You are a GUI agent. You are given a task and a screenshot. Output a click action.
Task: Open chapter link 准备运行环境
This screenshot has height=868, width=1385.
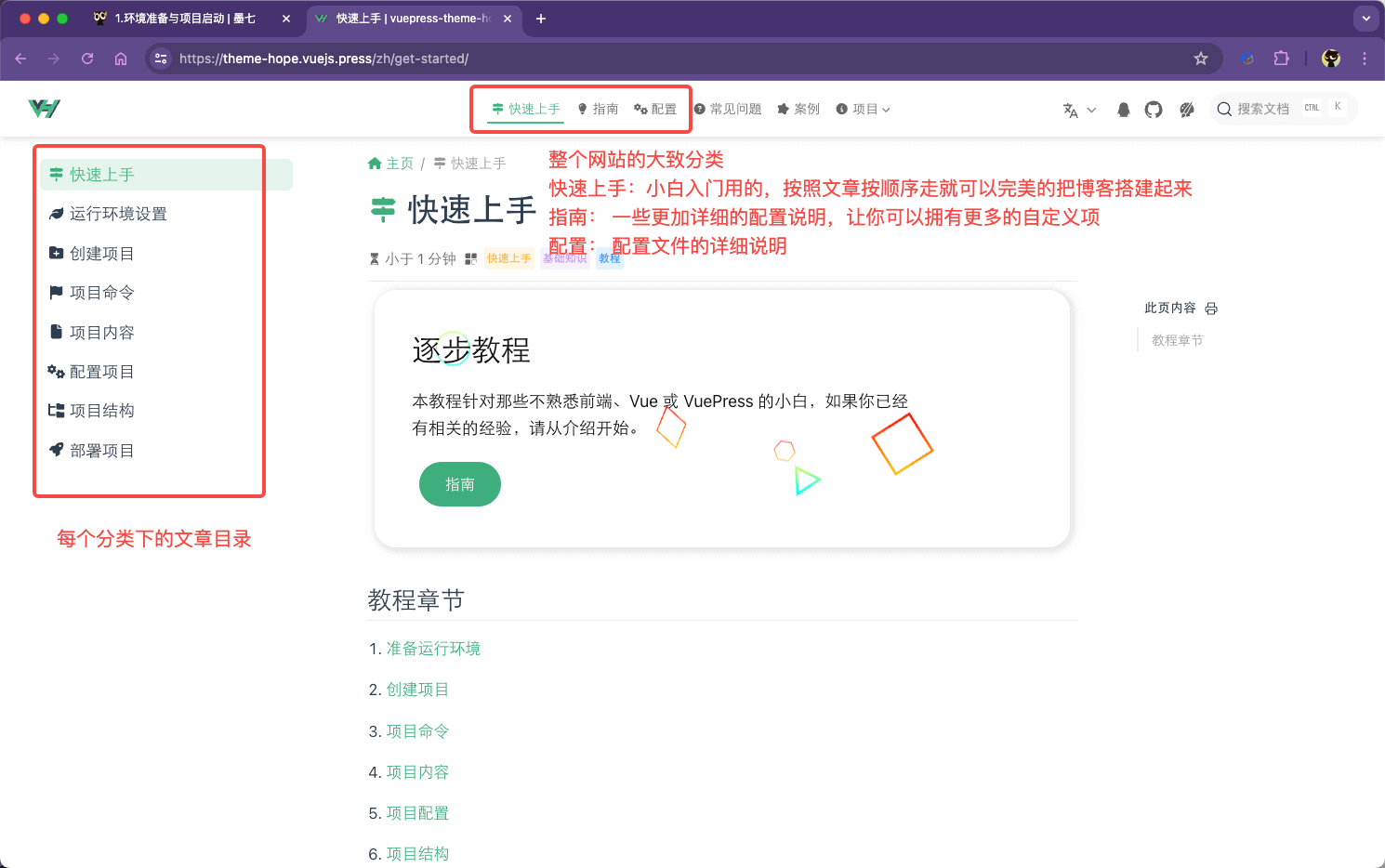(433, 649)
